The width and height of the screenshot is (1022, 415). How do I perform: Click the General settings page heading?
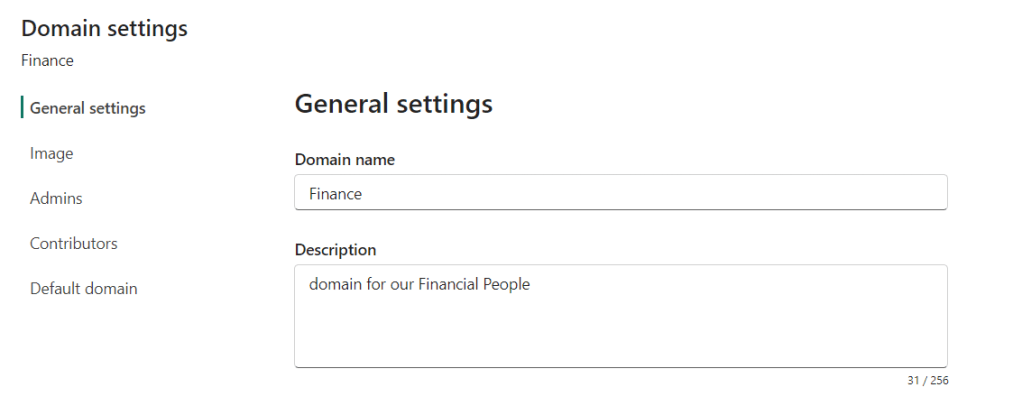point(393,103)
